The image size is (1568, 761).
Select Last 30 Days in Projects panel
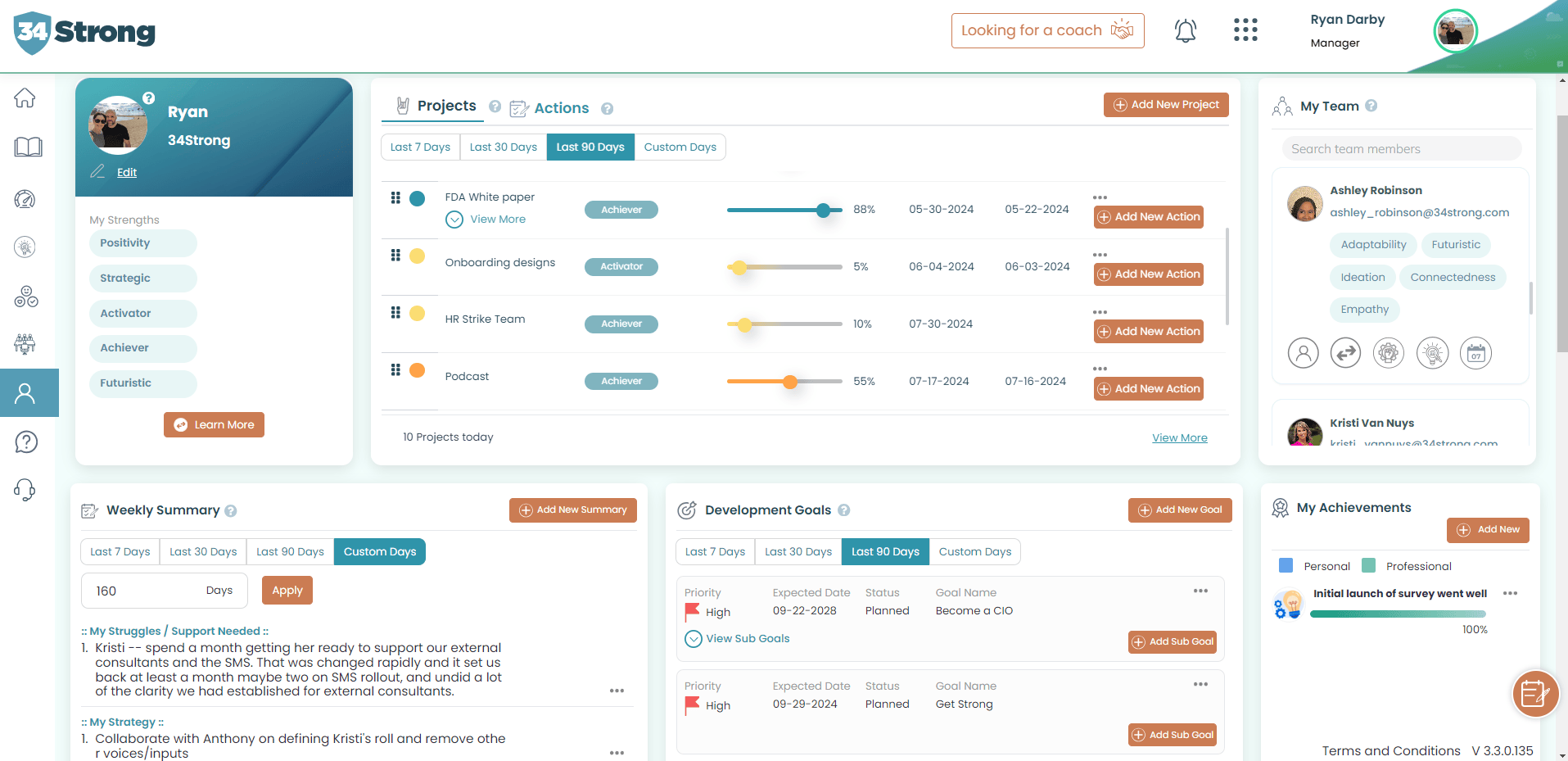(x=503, y=147)
